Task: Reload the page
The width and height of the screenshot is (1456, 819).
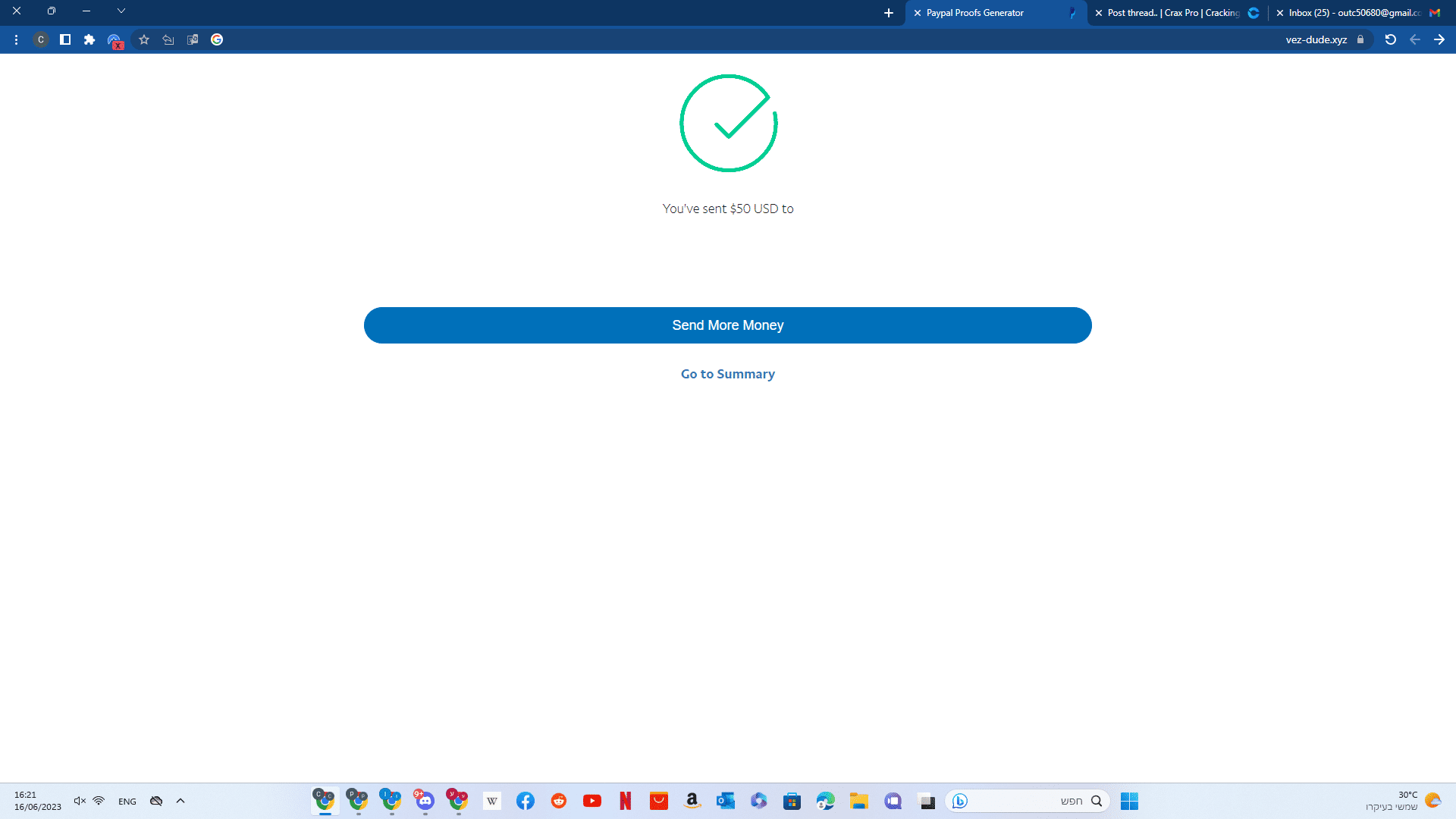Action: [x=1390, y=39]
